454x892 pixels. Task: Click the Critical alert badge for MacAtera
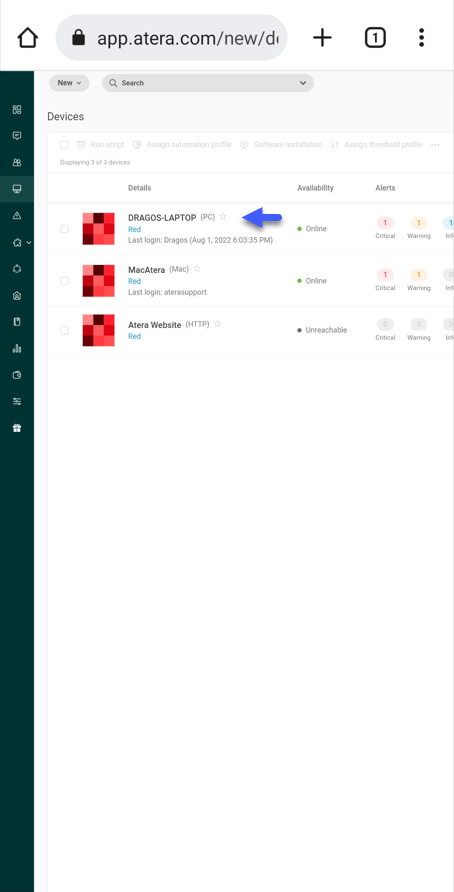tap(385, 275)
